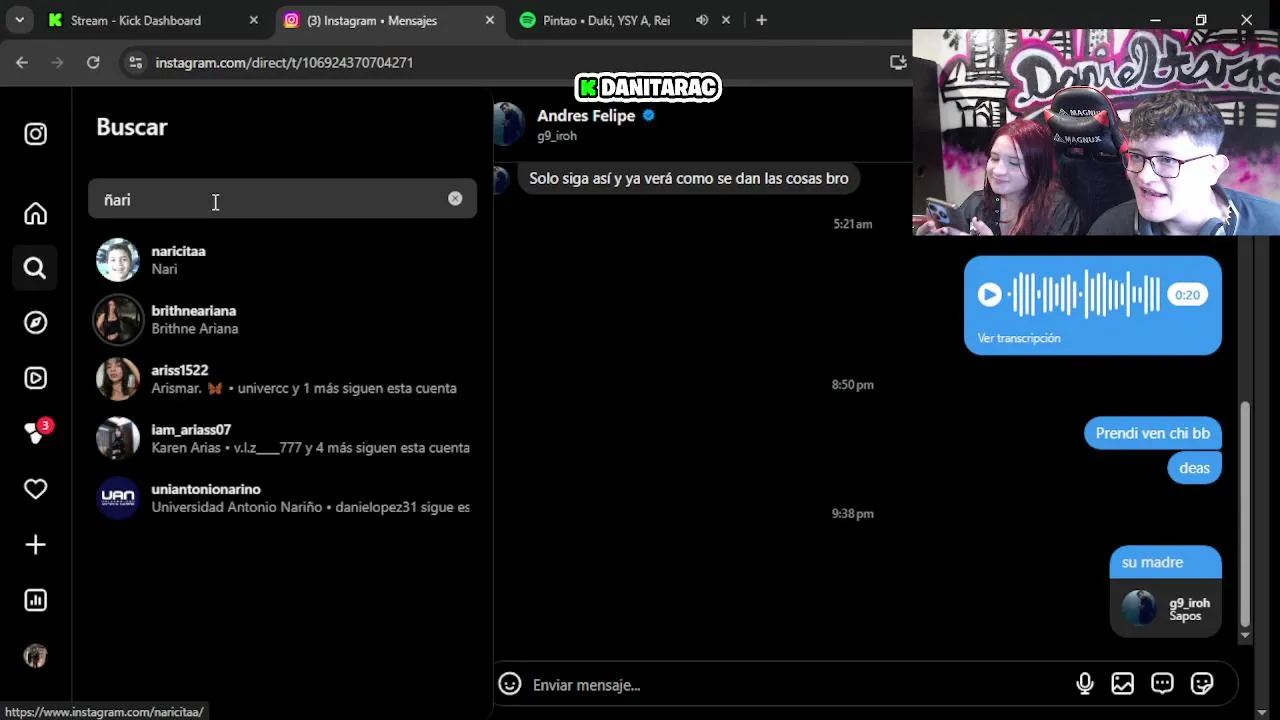The width and height of the screenshot is (1280, 720).
Task: Open the shared g9_iroh Sapos post
Action: 1166,608
